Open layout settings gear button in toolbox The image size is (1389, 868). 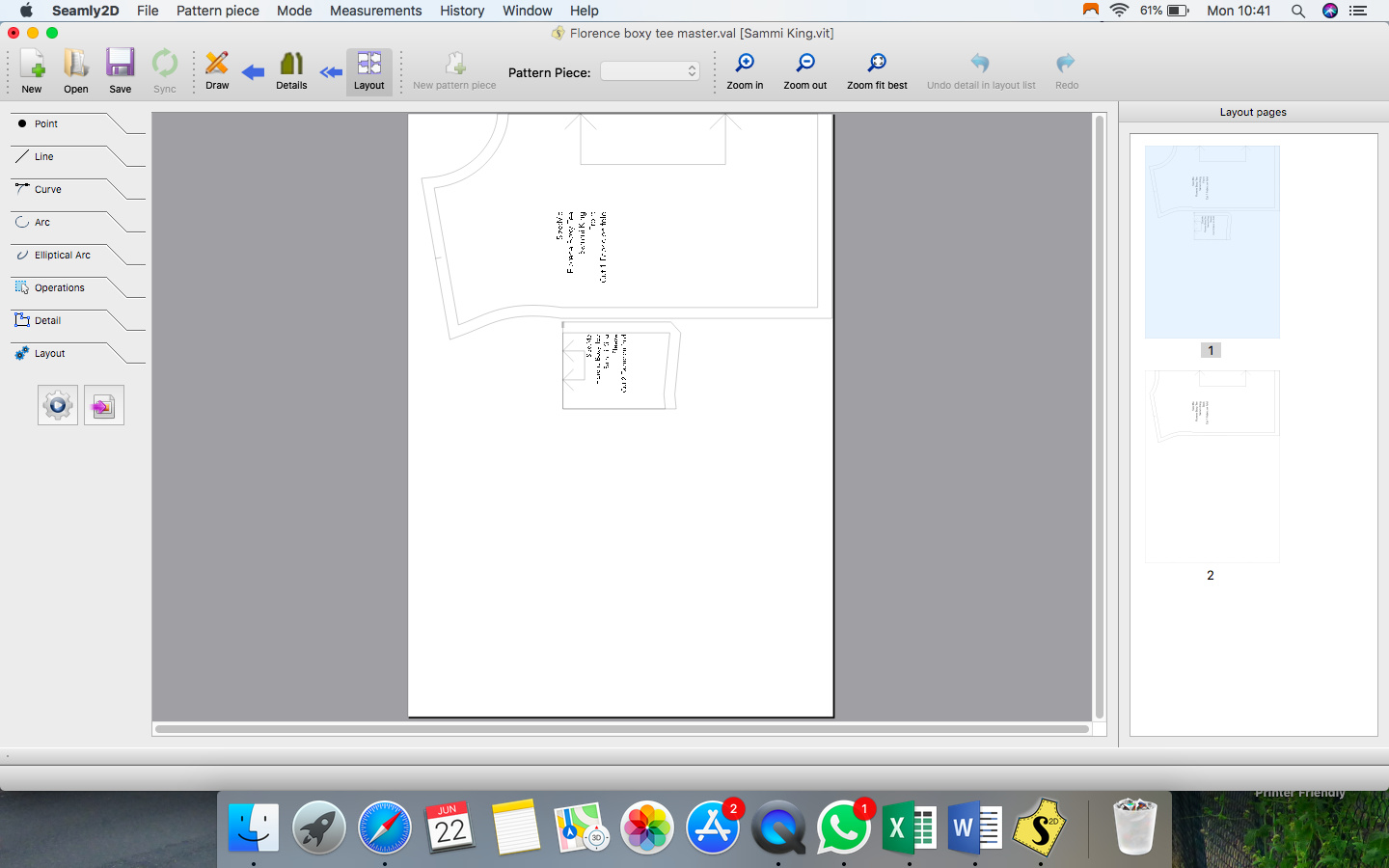click(58, 405)
